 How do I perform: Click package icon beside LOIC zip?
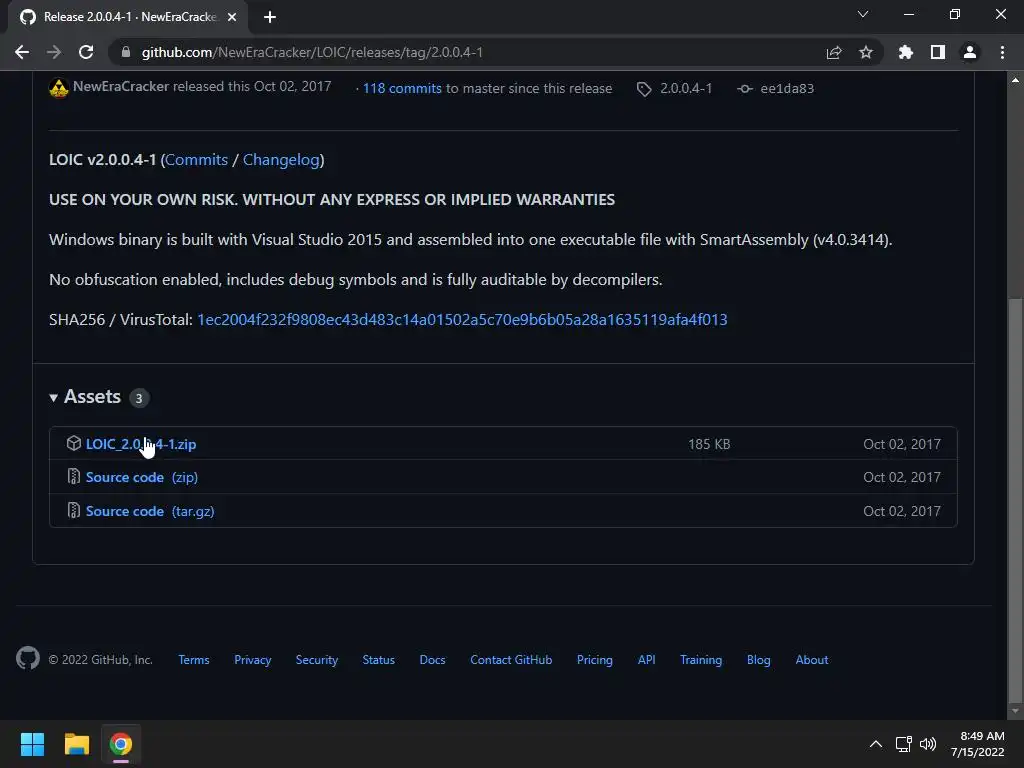pyautogui.click(x=74, y=443)
